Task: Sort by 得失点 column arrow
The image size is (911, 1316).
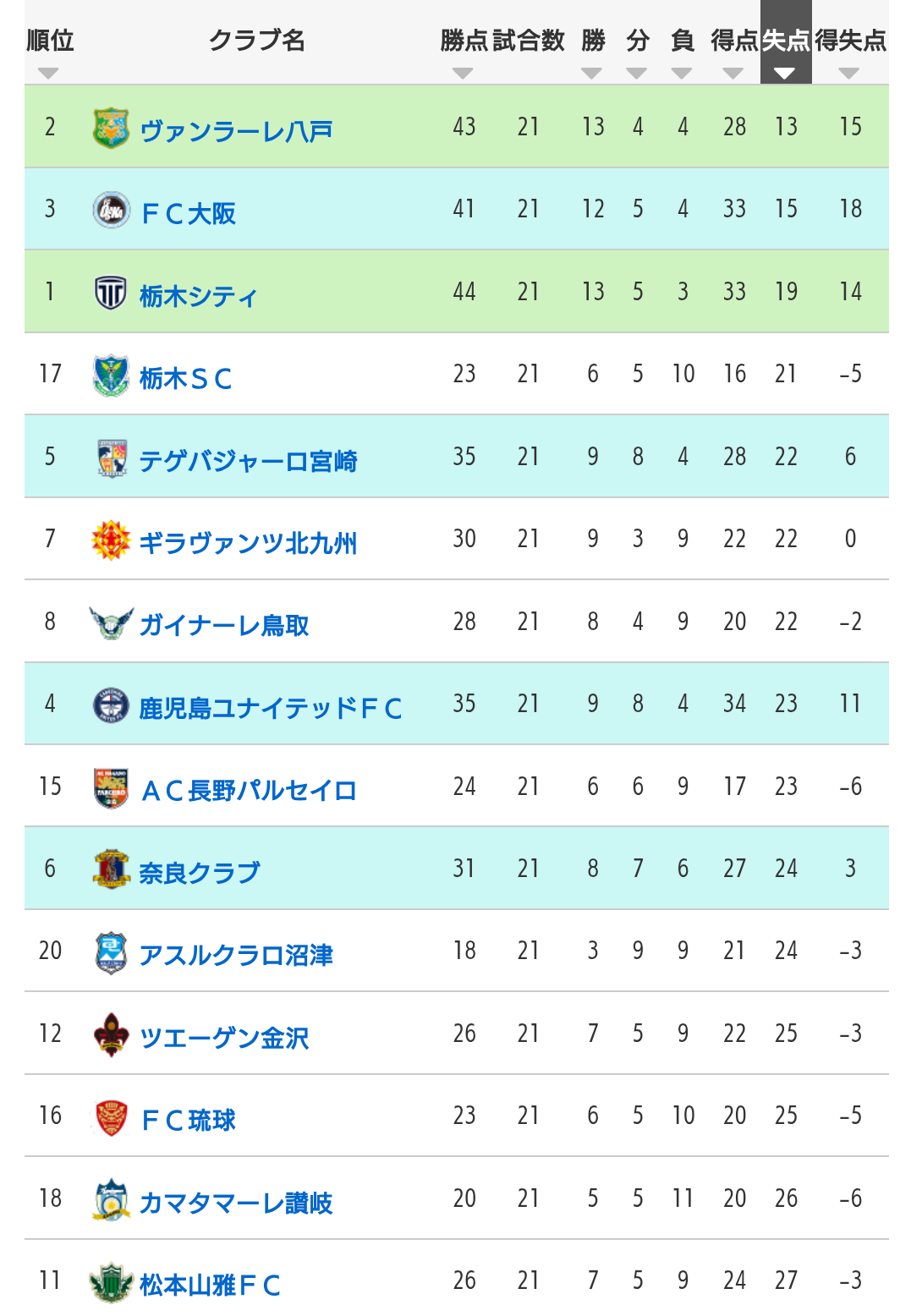Action: (849, 74)
